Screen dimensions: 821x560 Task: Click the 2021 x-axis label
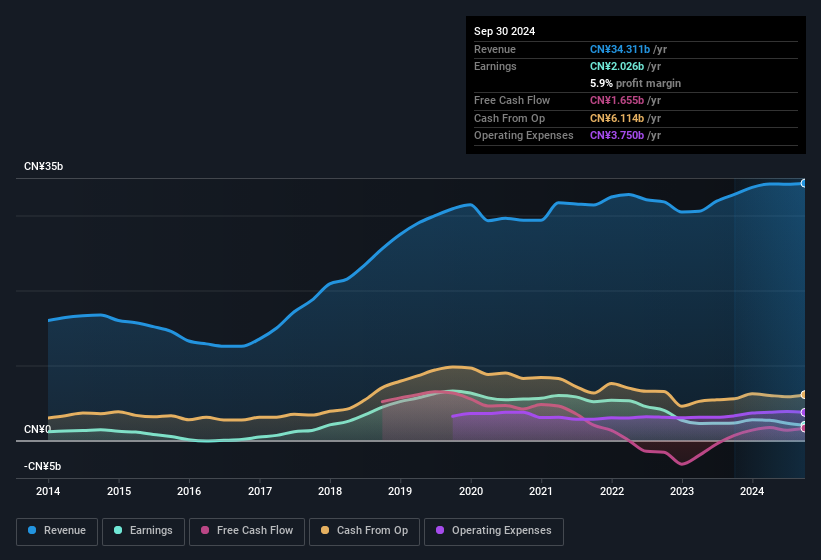pos(541,491)
